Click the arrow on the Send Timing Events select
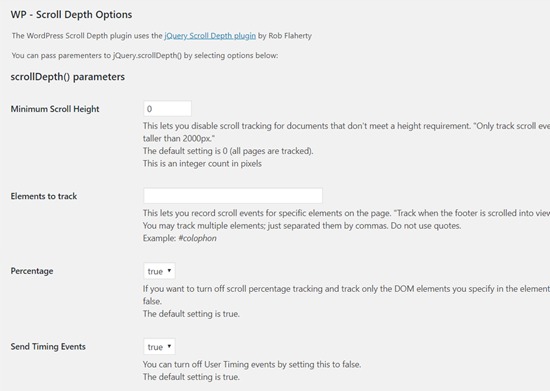550x391 pixels. pos(169,346)
